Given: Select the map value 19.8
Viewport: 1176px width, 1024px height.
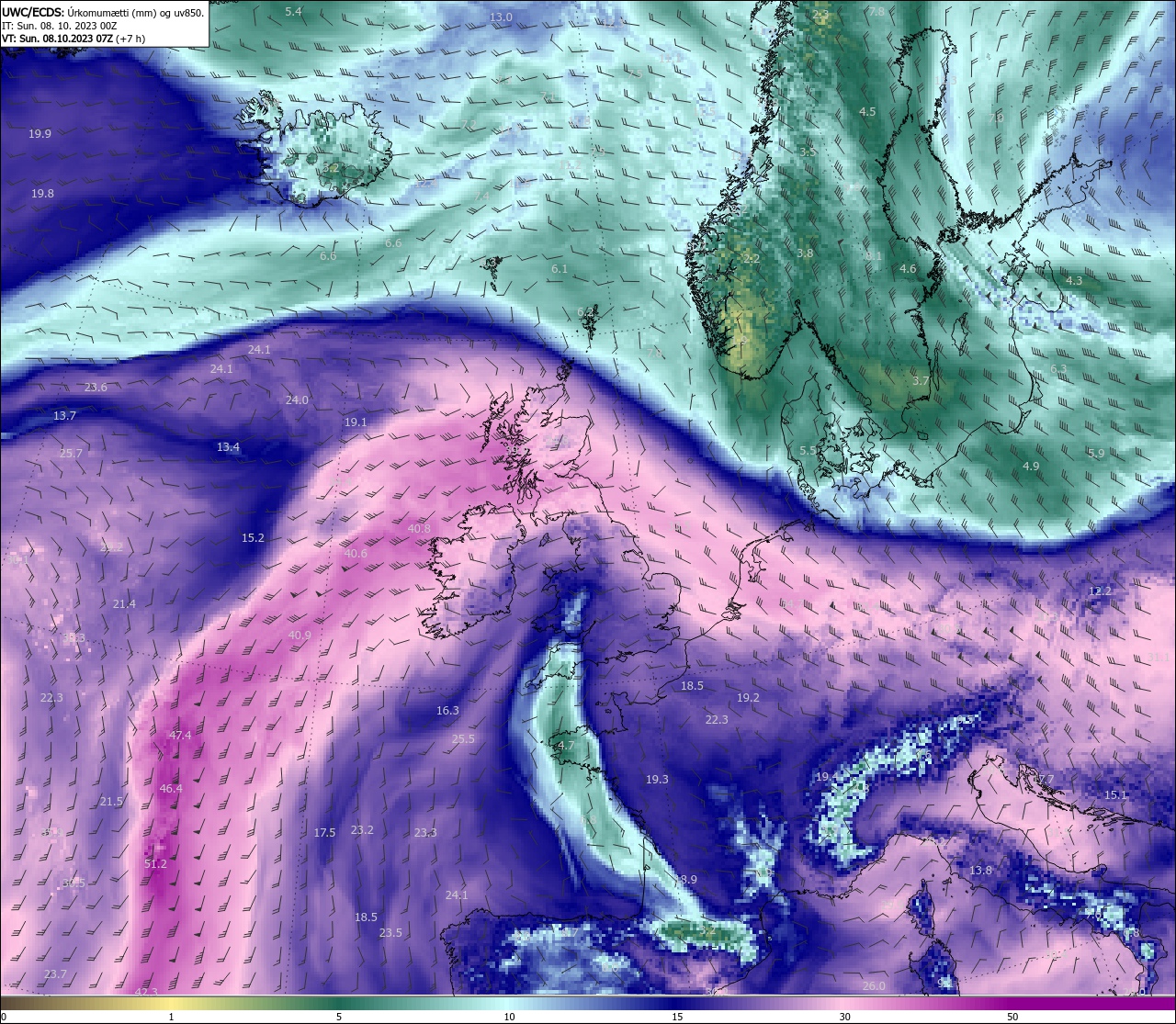Looking at the screenshot, I should coord(42,193).
